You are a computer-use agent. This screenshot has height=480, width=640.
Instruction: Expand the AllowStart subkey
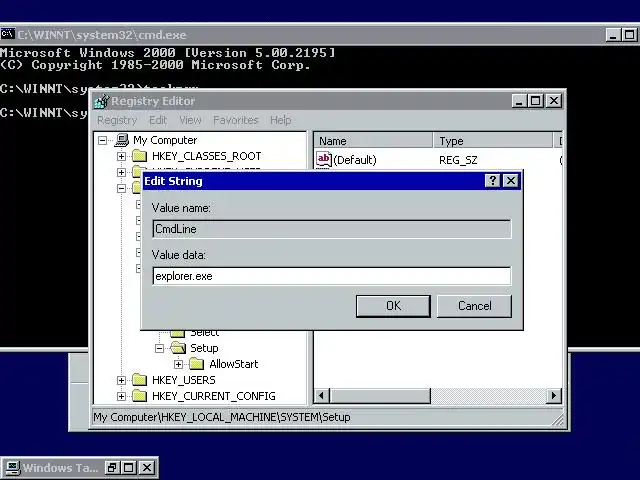click(178, 364)
